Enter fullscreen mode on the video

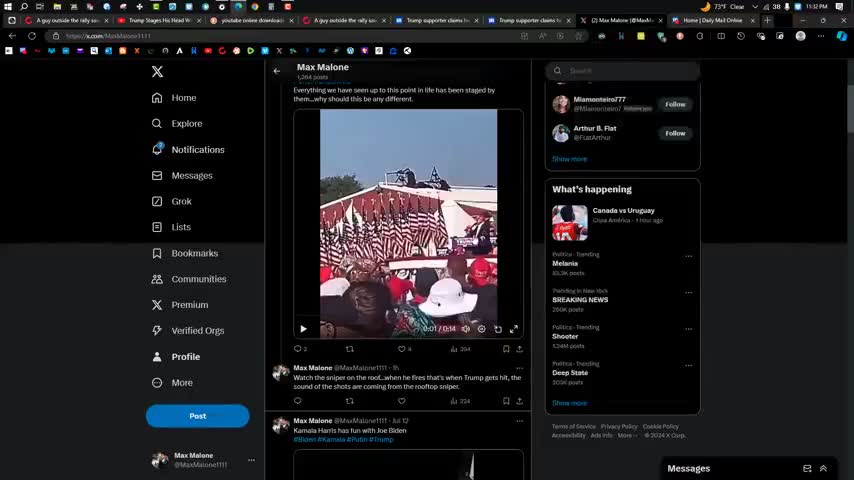[514, 329]
